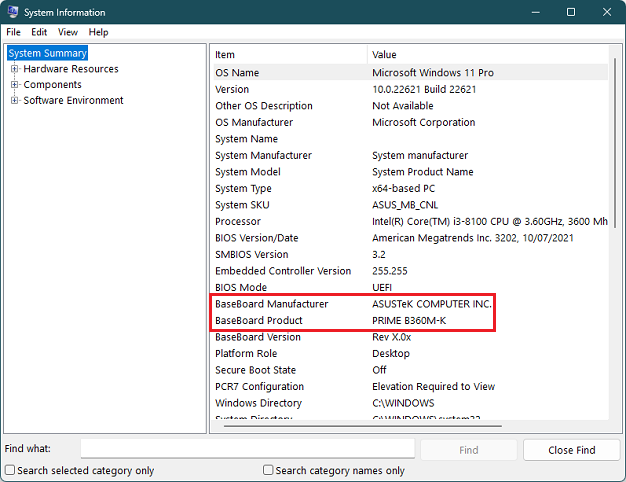
Task: Click value Elevation Required to View
Action: click(433, 387)
